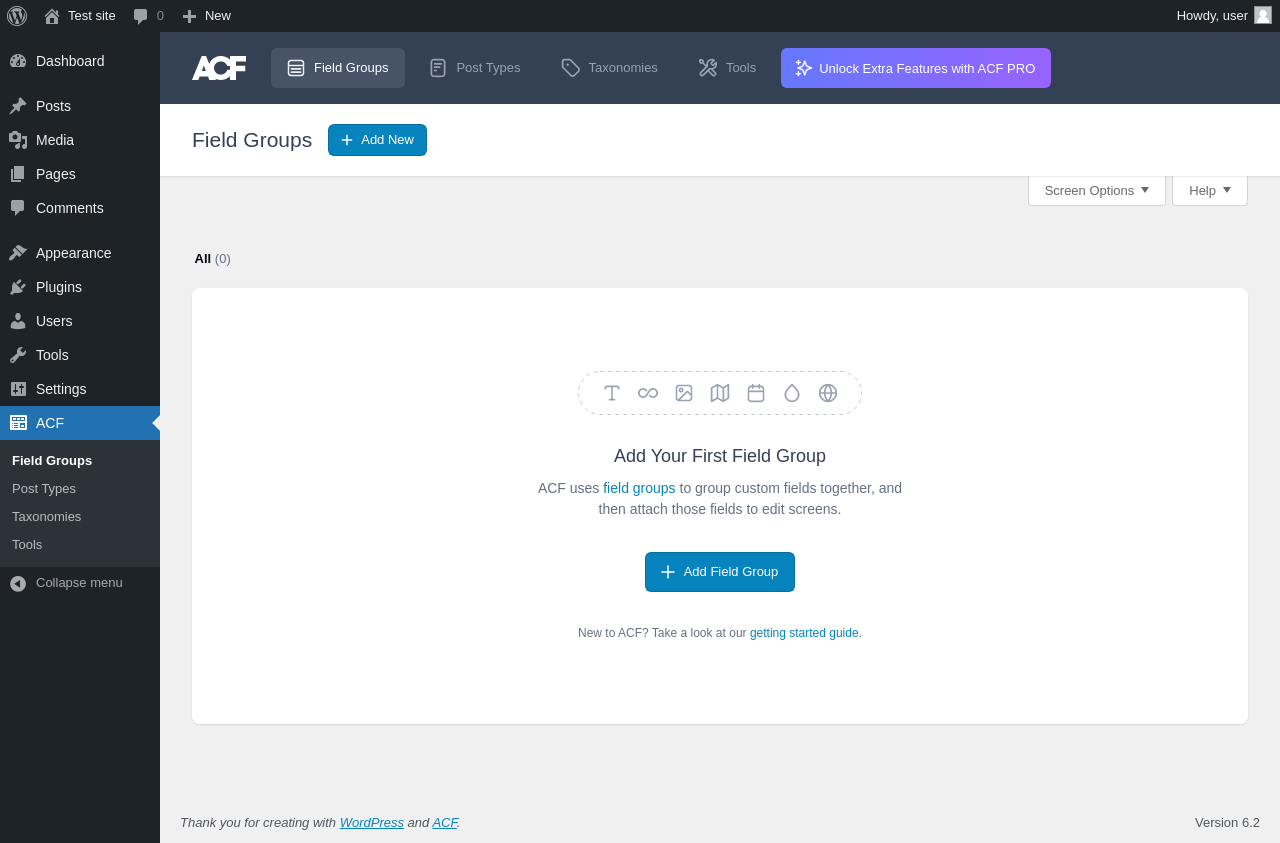Image resolution: width=1280 pixels, height=843 pixels.
Task: Click the Pages icon in sidebar
Action: coord(18,174)
